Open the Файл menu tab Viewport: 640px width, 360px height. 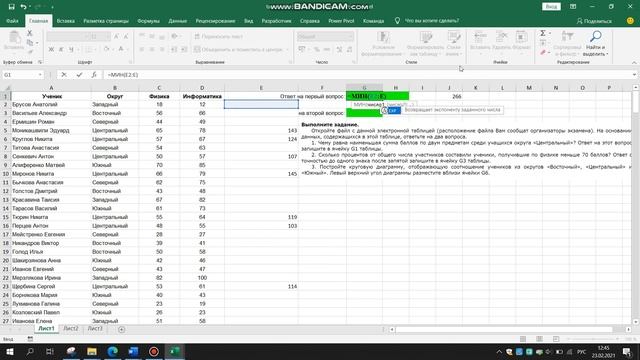click(x=12, y=21)
